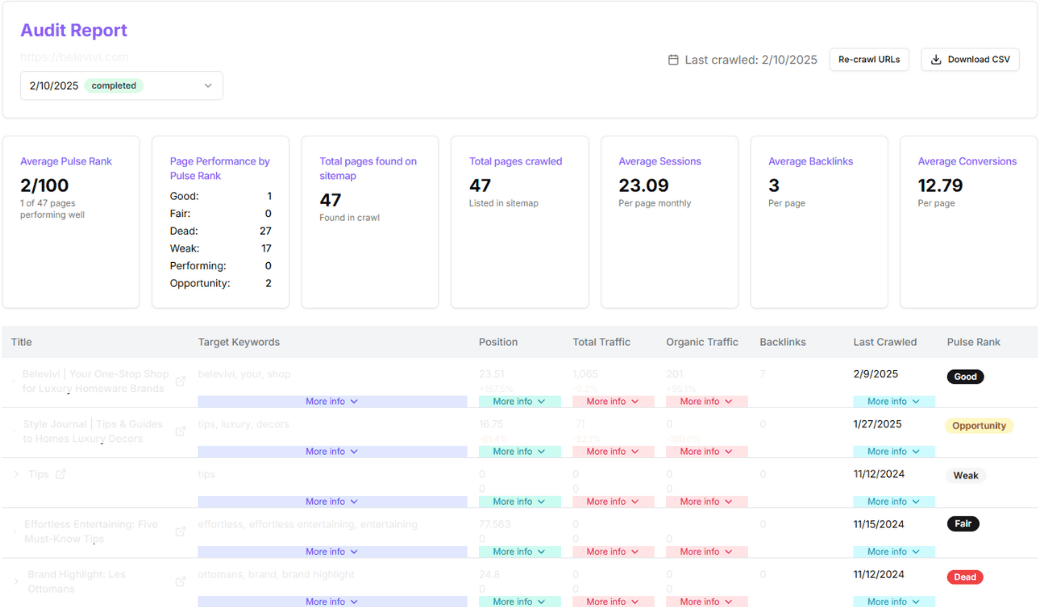Click the Last crawled: 2/10/2025 text
Screen dimensions: 1041x607
coord(751,60)
